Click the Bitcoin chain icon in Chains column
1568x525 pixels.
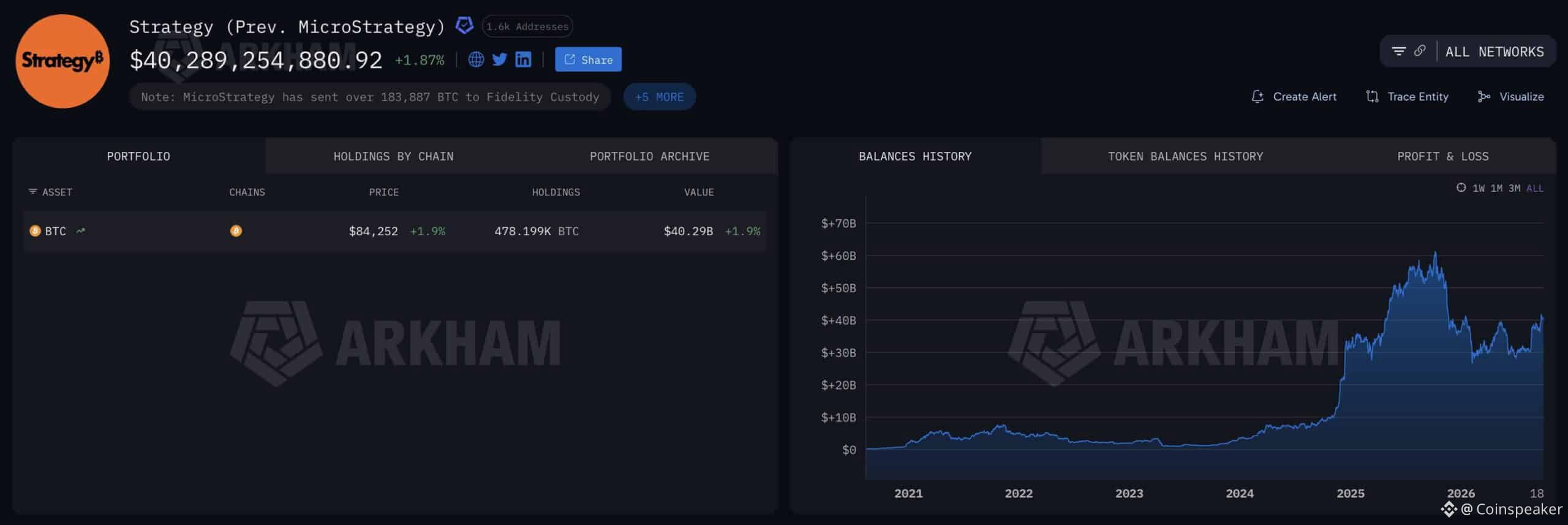(x=236, y=231)
